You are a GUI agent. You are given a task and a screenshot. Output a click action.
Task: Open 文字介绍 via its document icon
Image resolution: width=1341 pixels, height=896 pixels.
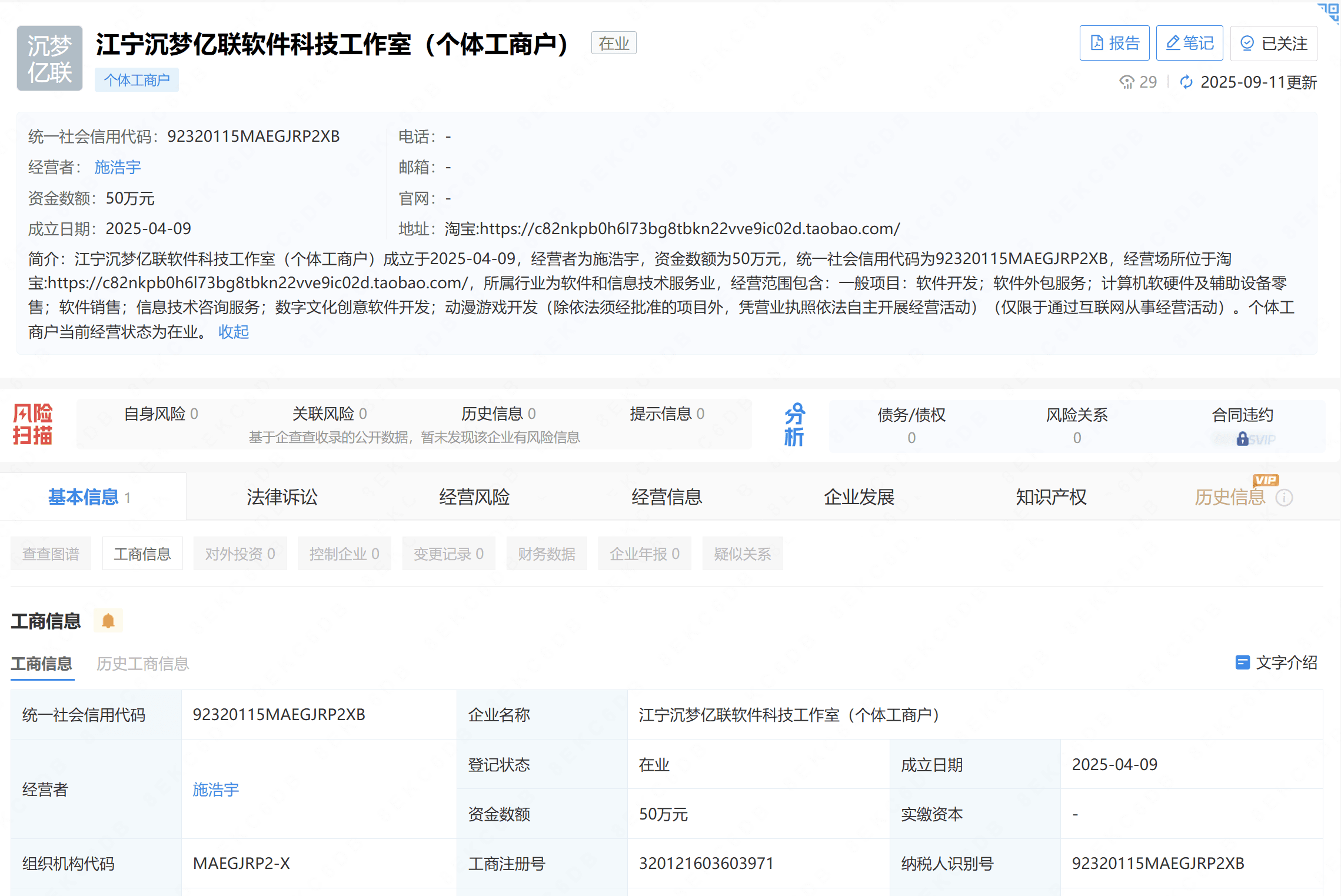coord(1242,662)
